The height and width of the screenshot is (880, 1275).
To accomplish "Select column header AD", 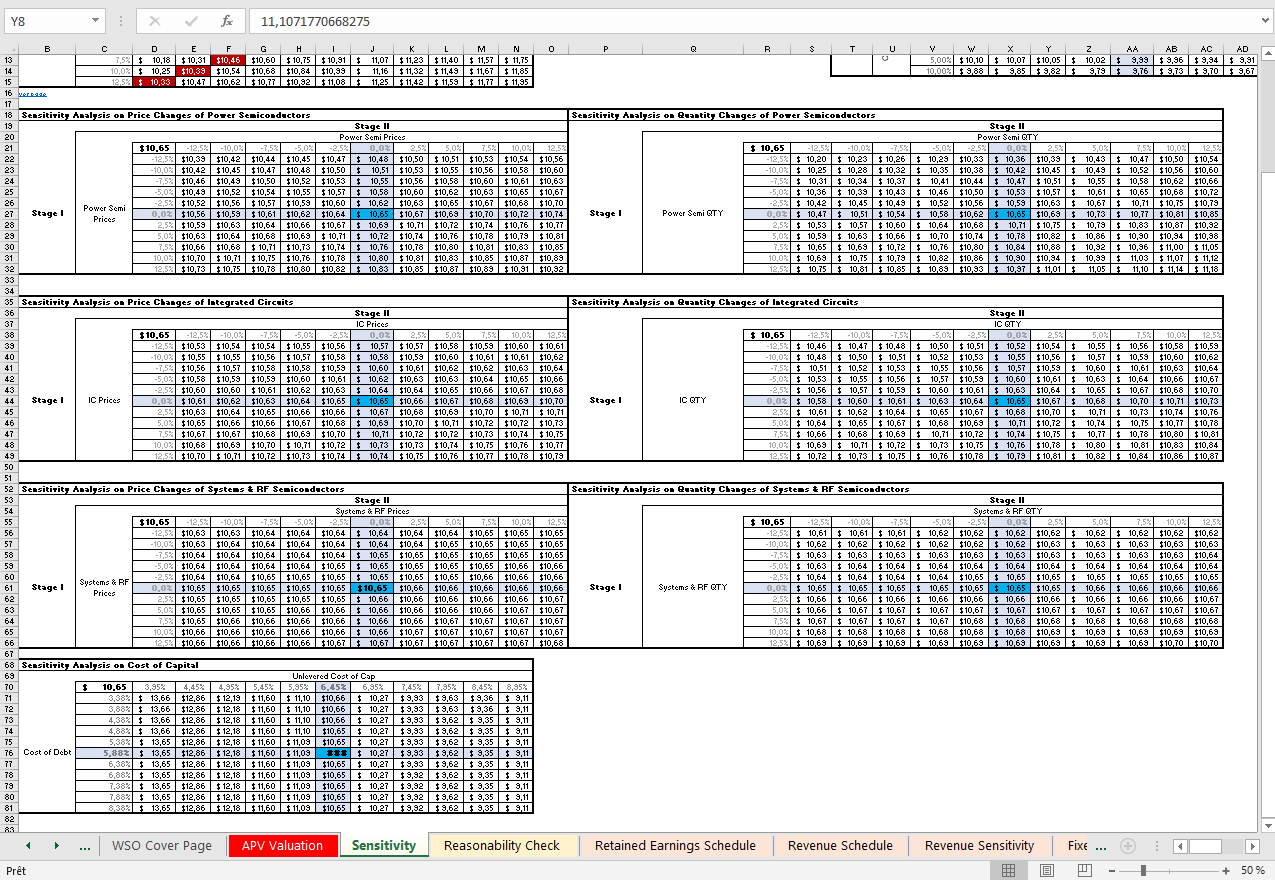I will pos(1242,48).
